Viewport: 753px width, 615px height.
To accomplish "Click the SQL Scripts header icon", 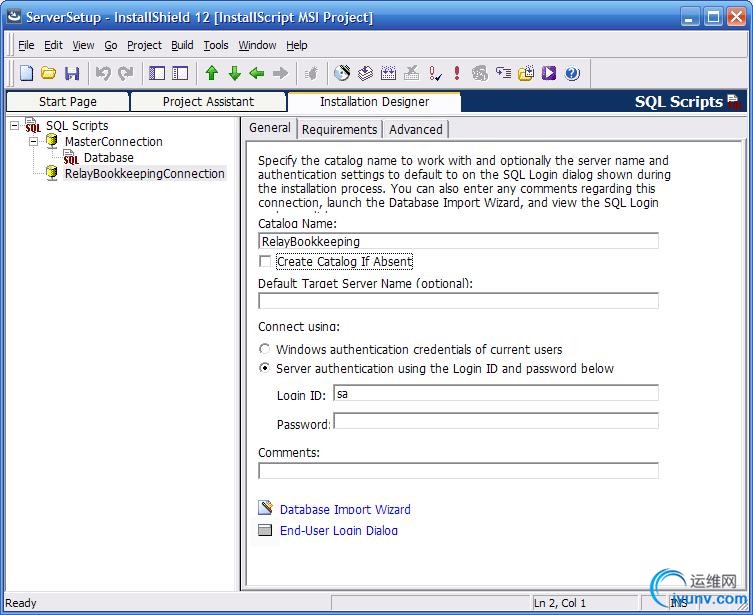I will (x=734, y=101).
